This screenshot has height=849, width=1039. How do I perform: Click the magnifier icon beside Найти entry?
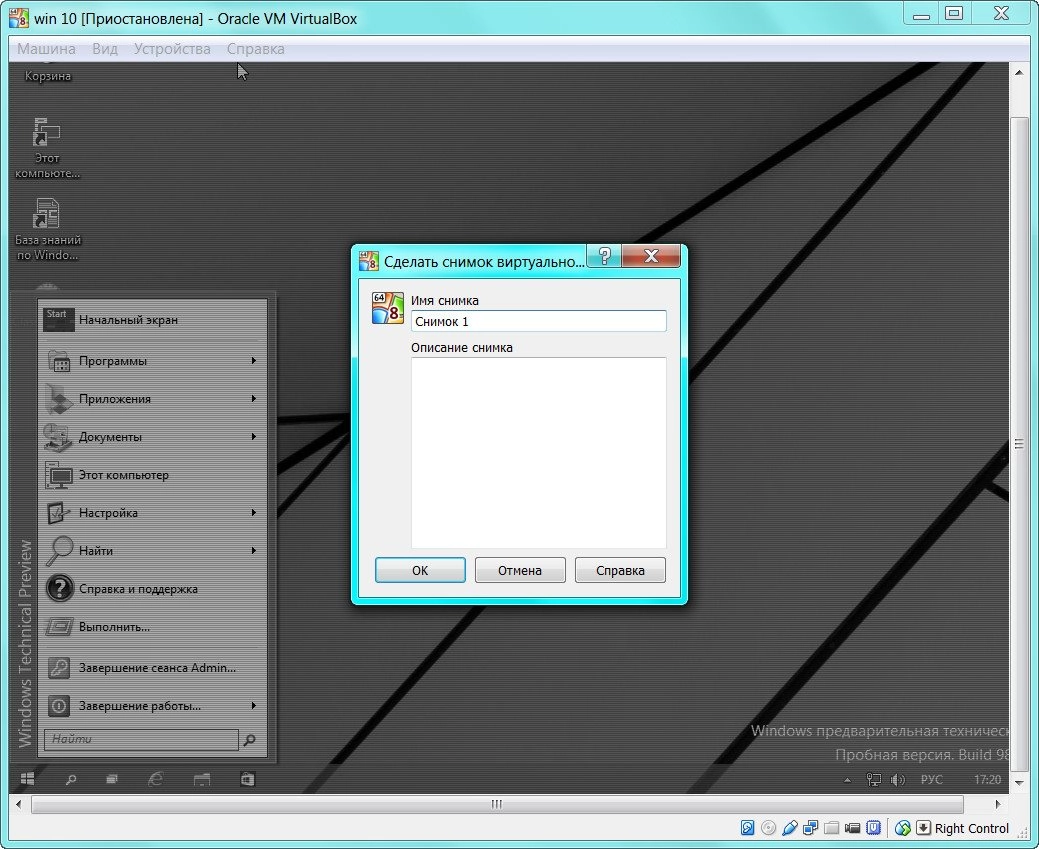[x=59, y=551]
